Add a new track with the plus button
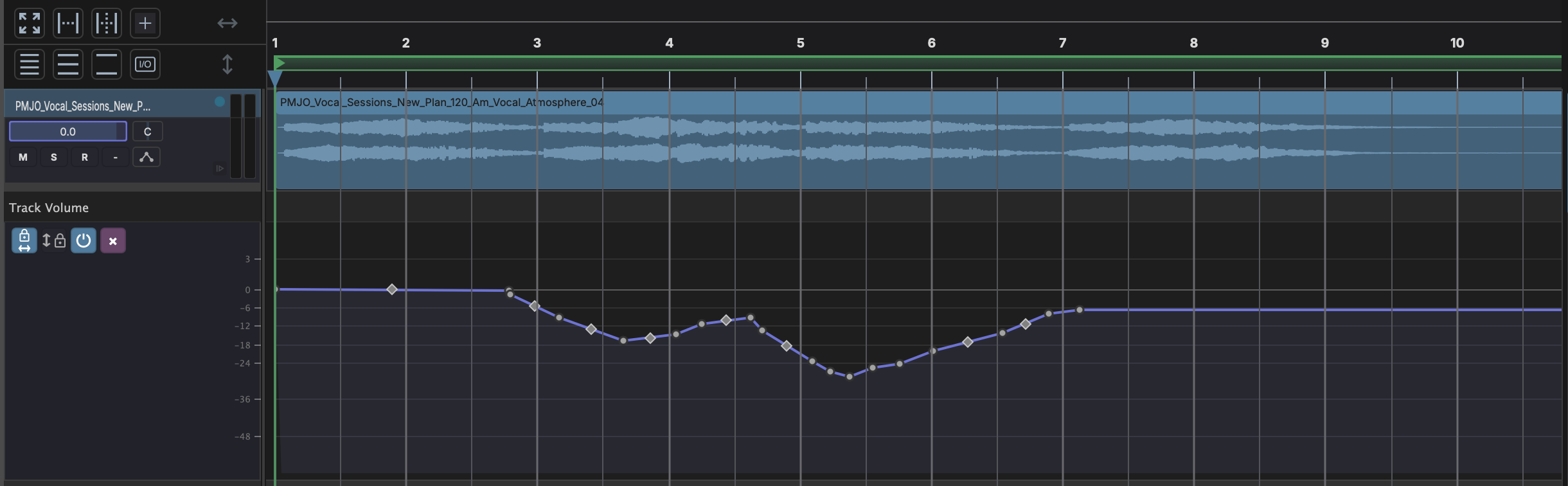Viewport: 1568px width, 486px height. click(x=145, y=23)
